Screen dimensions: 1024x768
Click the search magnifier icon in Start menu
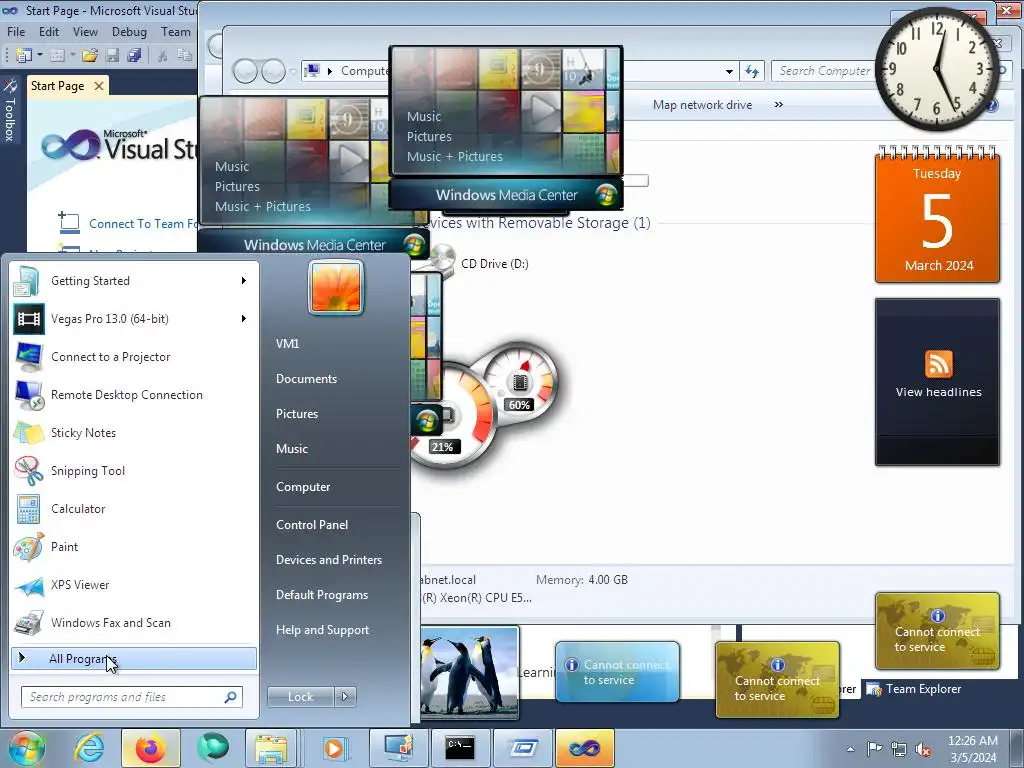click(231, 697)
